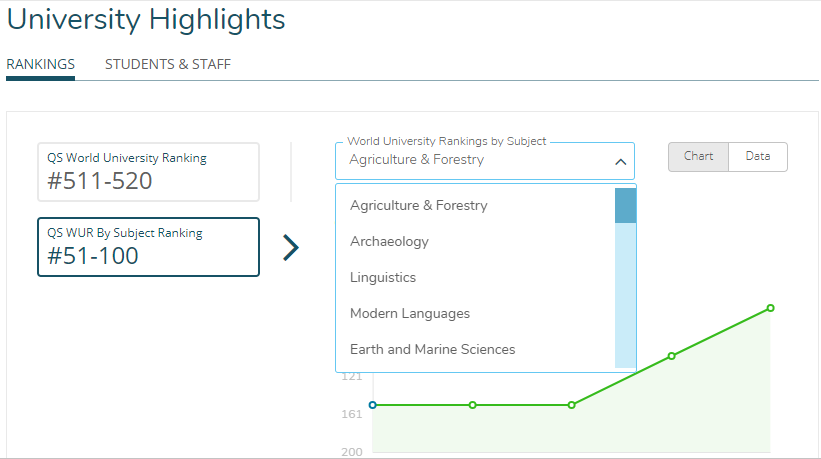Choose Archaeology from subject list
The height and width of the screenshot is (459, 821).
[x=389, y=241]
